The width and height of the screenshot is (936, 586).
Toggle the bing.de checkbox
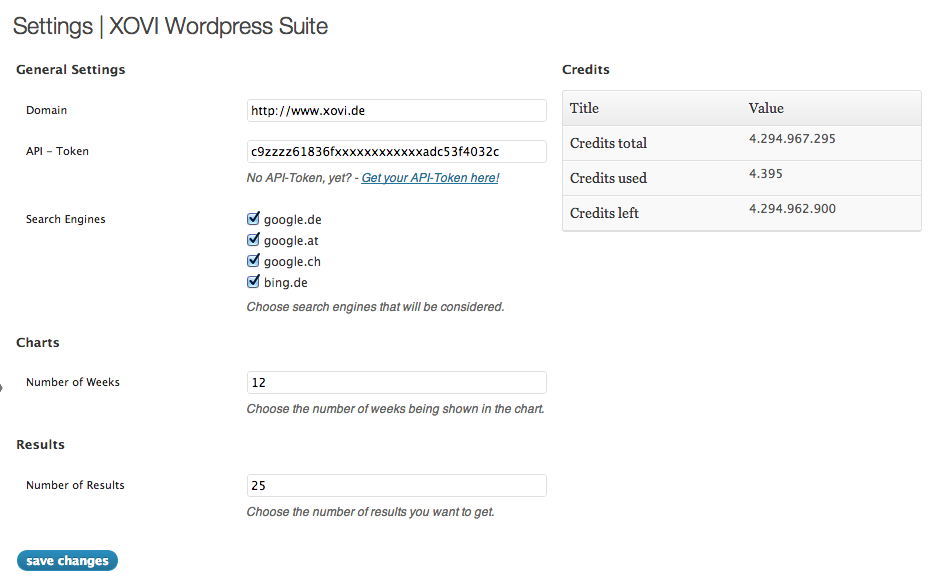[253, 281]
